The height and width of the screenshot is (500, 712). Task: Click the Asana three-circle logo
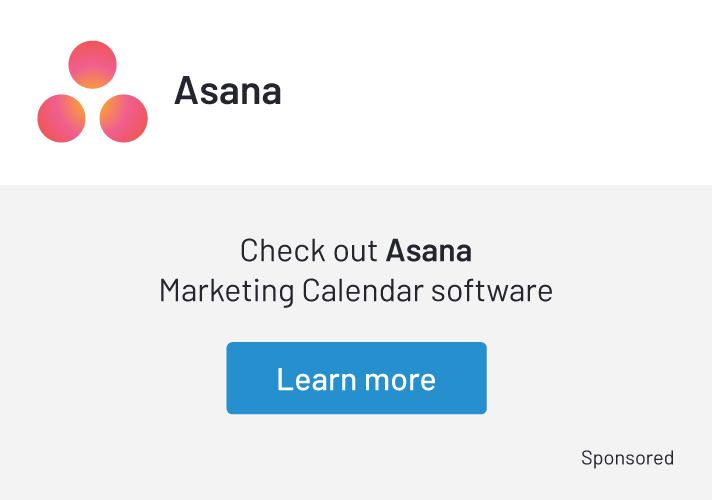[x=92, y=92]
